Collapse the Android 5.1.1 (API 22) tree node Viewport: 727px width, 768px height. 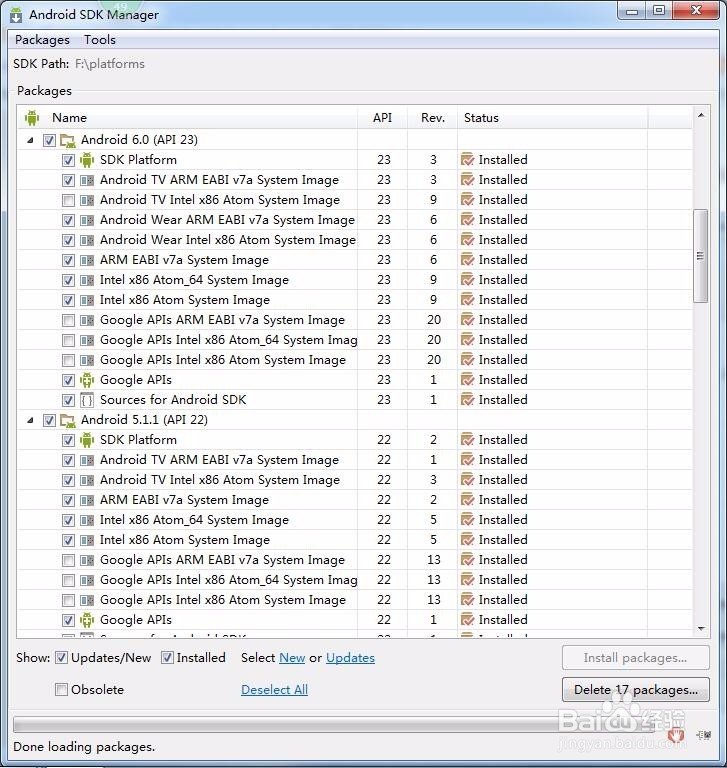[x=30, y=420]
